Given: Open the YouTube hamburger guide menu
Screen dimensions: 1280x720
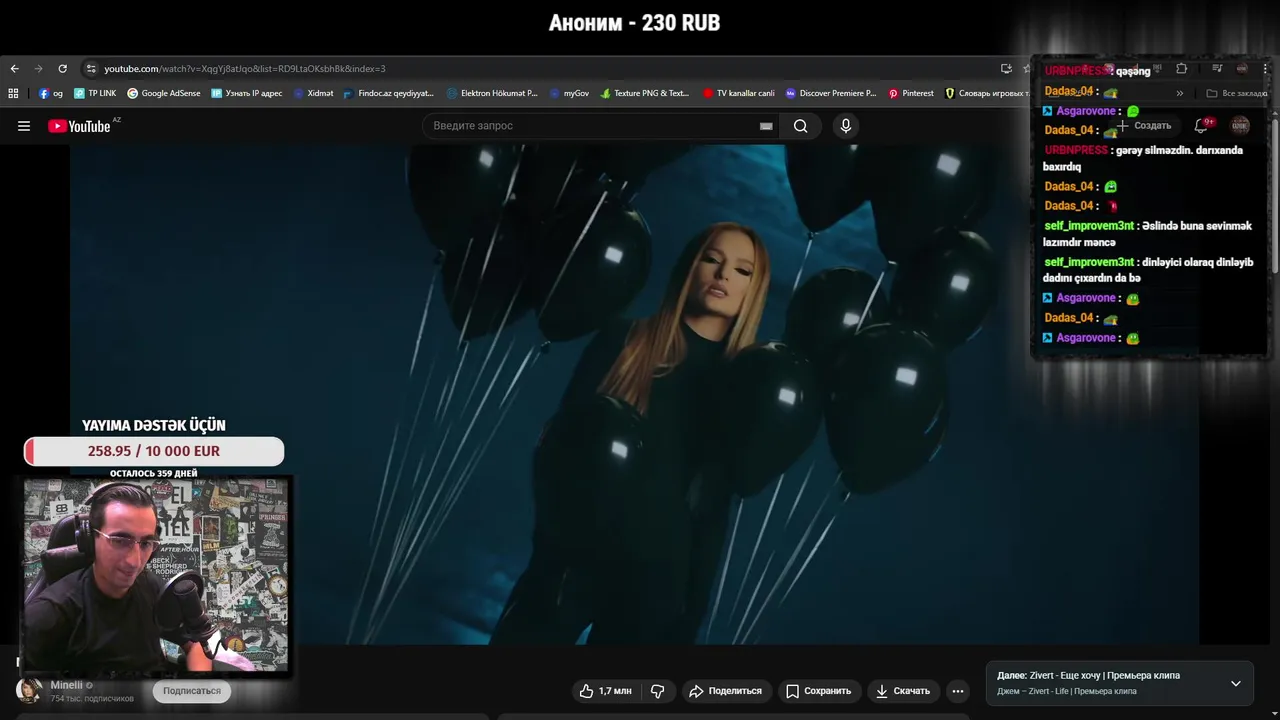Looking at the screenshot, I should tap(24, 126).
